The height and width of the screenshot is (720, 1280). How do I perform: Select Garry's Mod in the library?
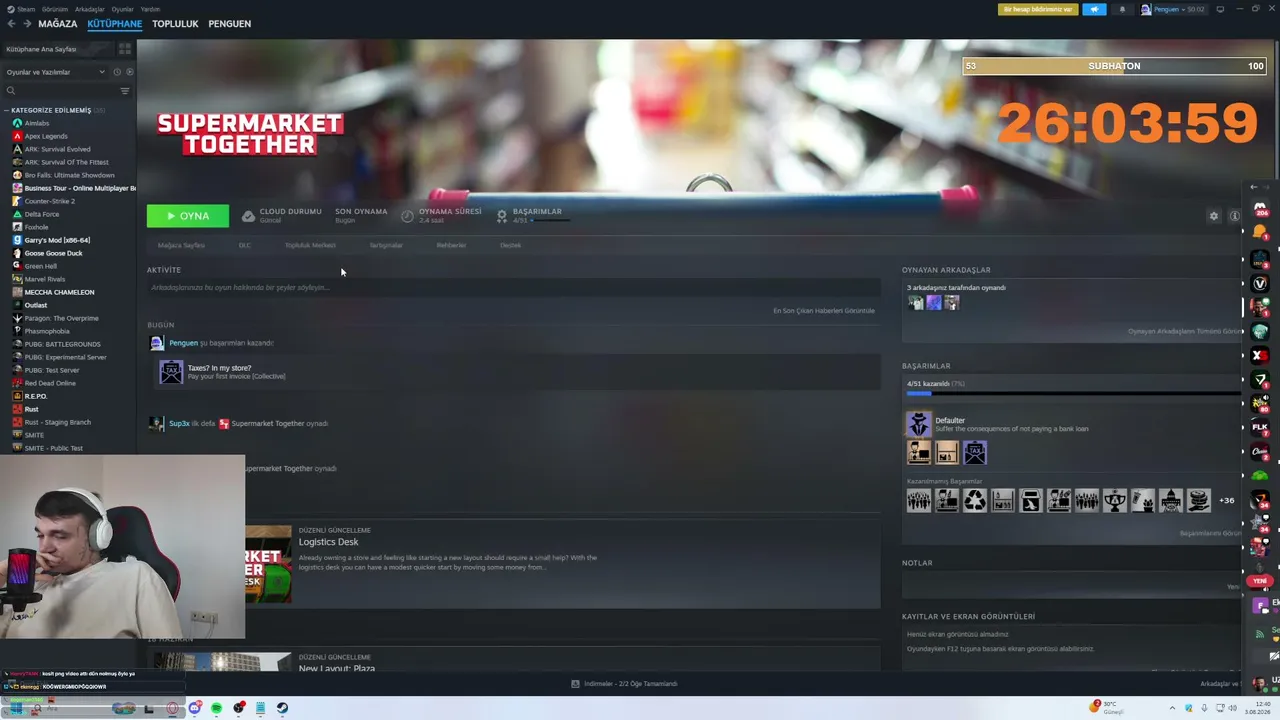[57, 240]
